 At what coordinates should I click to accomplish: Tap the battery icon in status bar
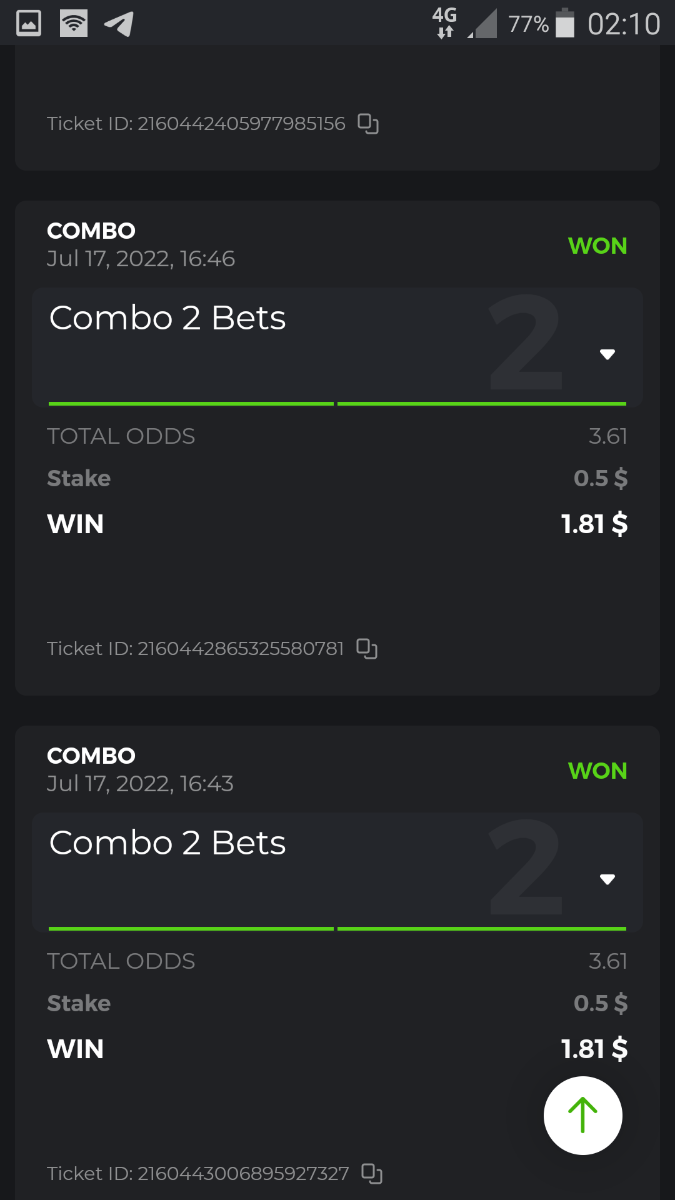click(x=565, y=23)
